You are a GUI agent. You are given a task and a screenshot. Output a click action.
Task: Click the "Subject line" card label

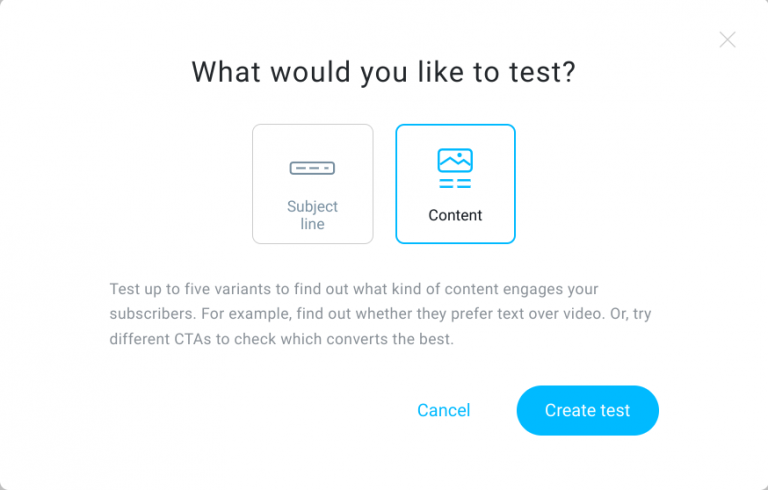click(312, 215)
